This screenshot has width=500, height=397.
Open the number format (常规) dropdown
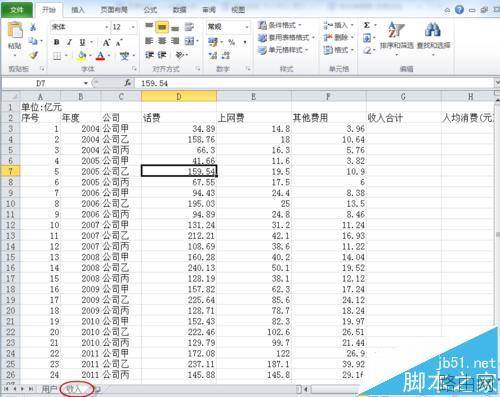coord(247,27)
